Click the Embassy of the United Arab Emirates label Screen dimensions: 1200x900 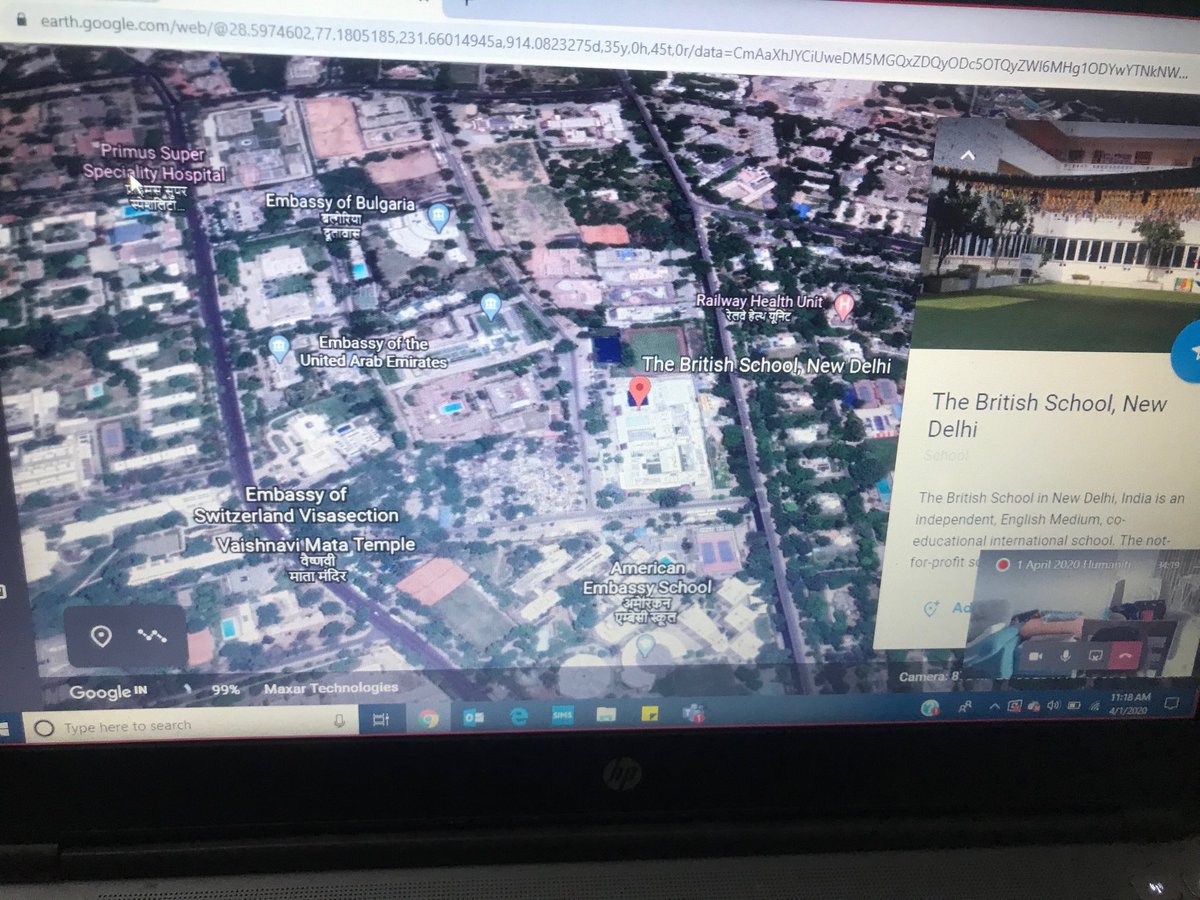click(x=372, y=352)
